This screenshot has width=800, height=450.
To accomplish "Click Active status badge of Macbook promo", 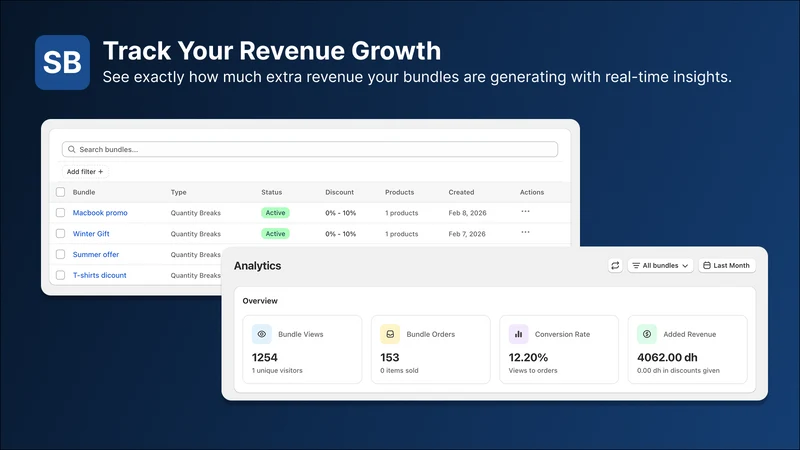I will click(x=276, y=213).
